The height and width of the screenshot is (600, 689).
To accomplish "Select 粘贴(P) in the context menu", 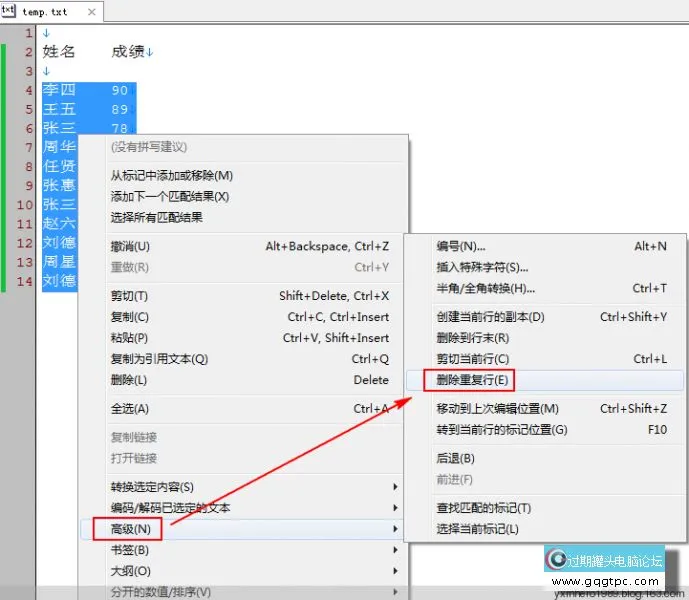I will point(243,338).
